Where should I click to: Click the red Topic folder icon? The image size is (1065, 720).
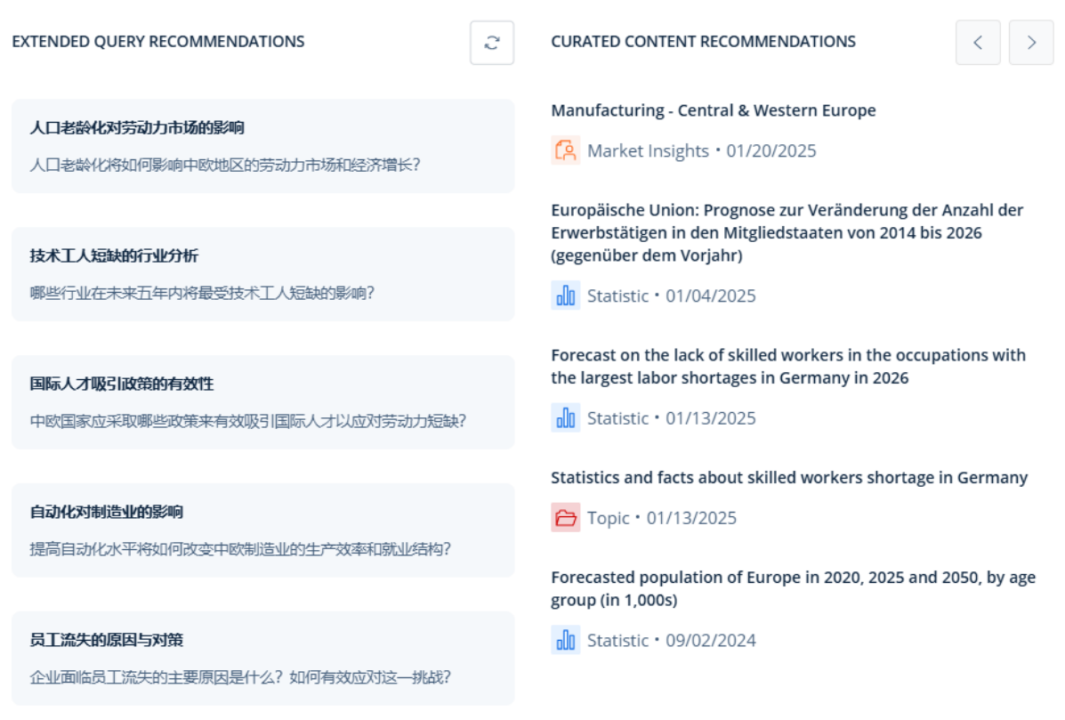565,518
